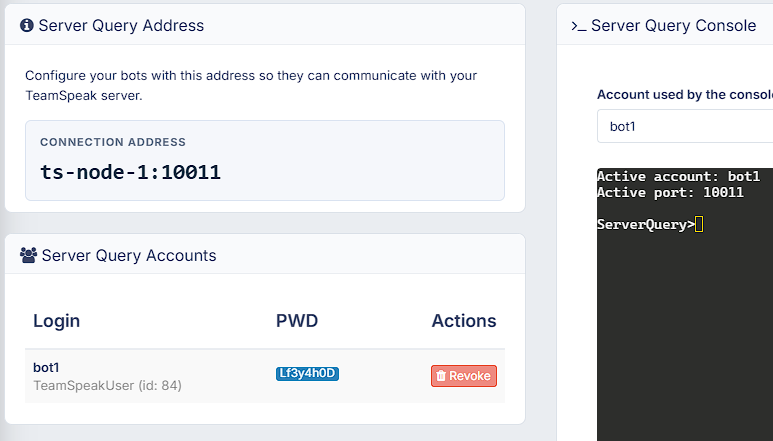
Task: Click the info icon beside Server Query Address
Action: [x=27, y=26]
